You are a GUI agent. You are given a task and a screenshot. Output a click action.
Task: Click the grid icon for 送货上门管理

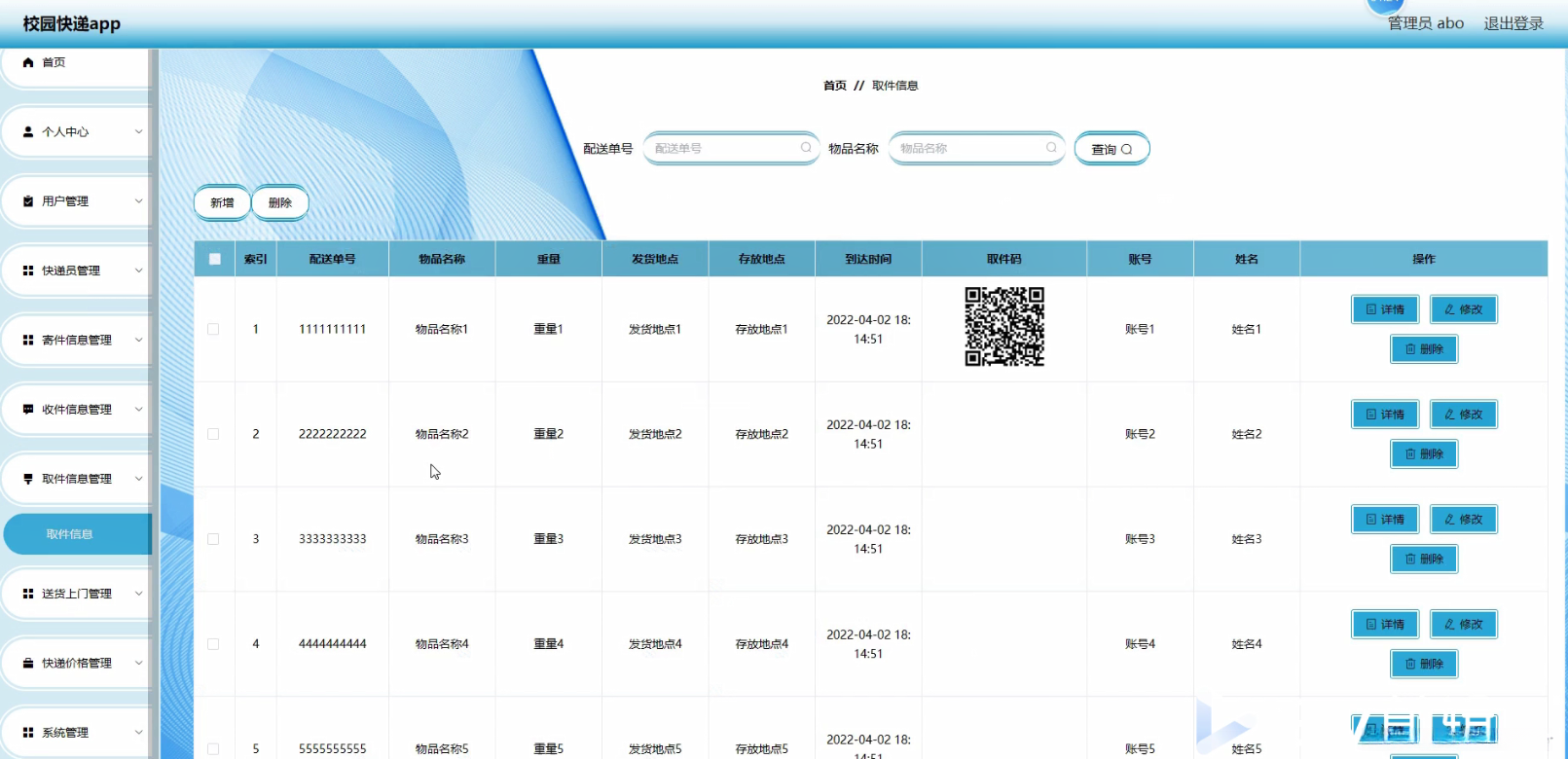[28, 594]
